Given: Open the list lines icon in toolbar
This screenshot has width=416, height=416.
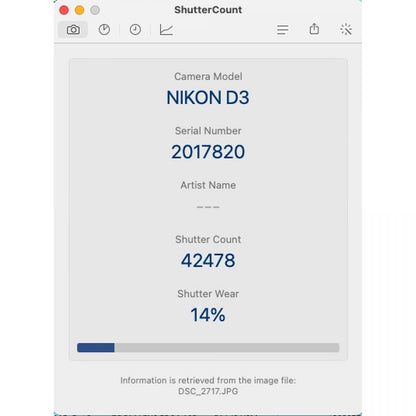Looking at the screenshot, I should 282,30.
